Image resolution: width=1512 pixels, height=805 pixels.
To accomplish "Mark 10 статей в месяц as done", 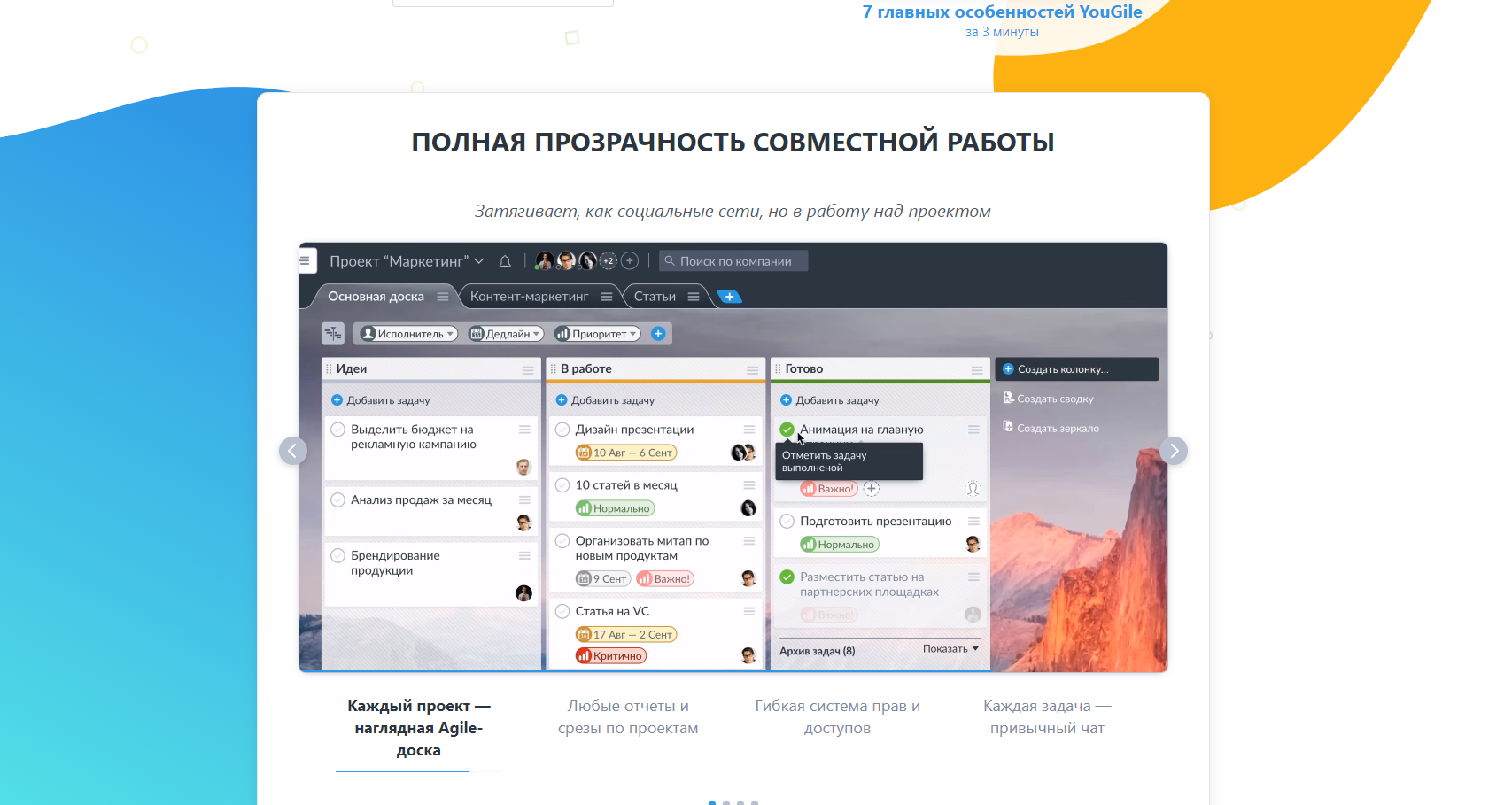I will (x=562, y=485).
